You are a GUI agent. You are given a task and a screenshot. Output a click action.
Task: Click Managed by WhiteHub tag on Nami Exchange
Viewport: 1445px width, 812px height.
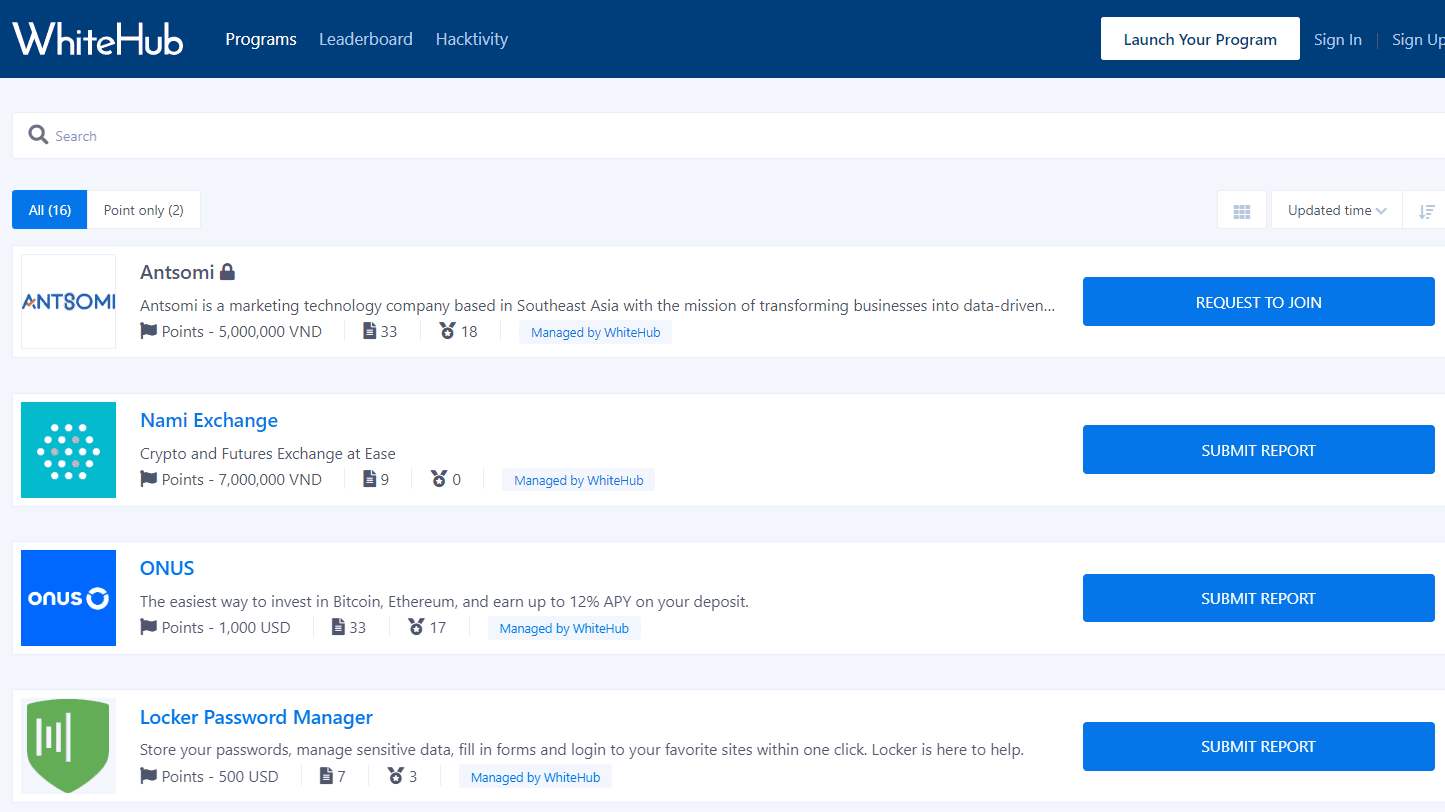click(578, 480)
